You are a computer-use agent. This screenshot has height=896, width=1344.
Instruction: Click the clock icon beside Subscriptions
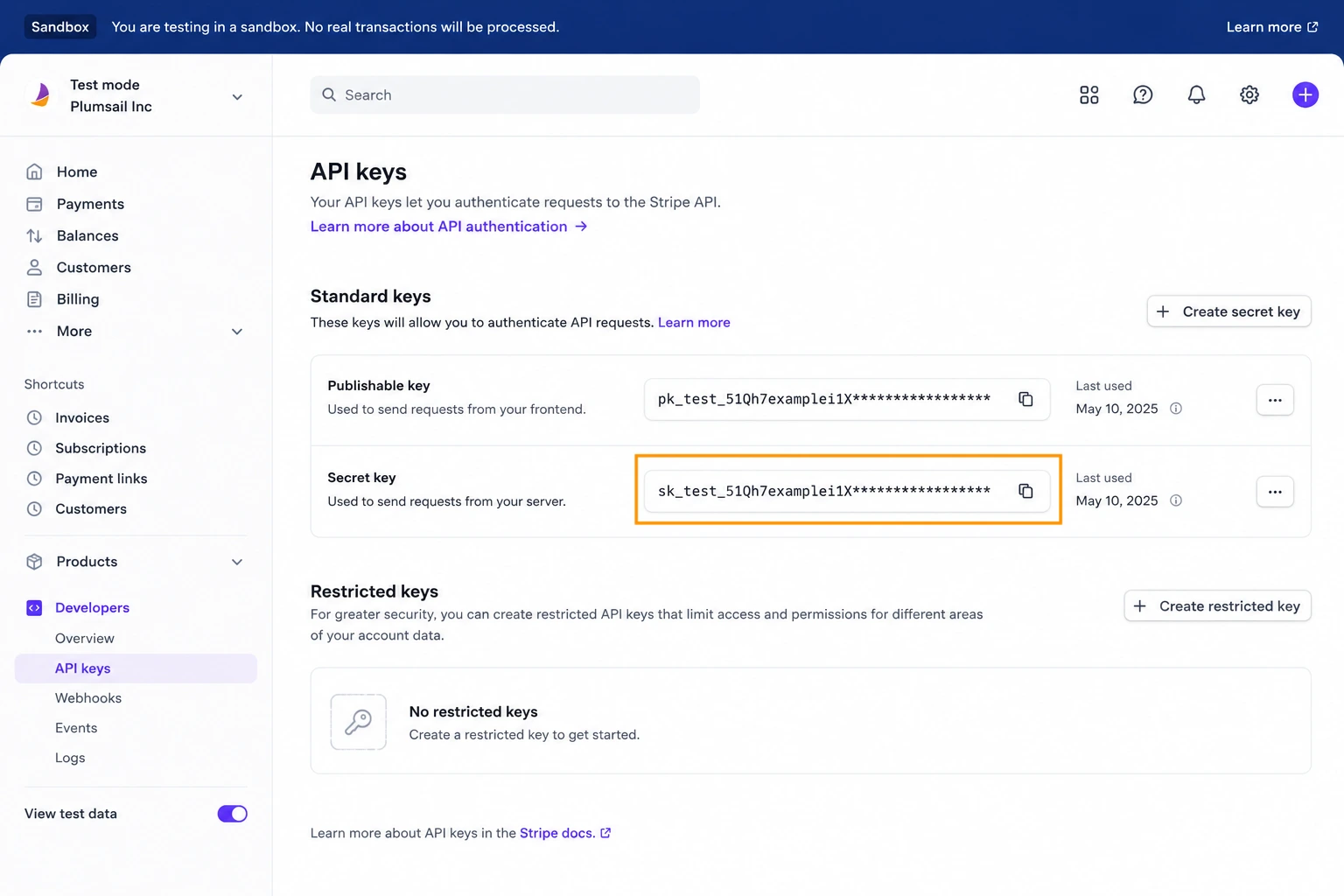click(34, 448)
